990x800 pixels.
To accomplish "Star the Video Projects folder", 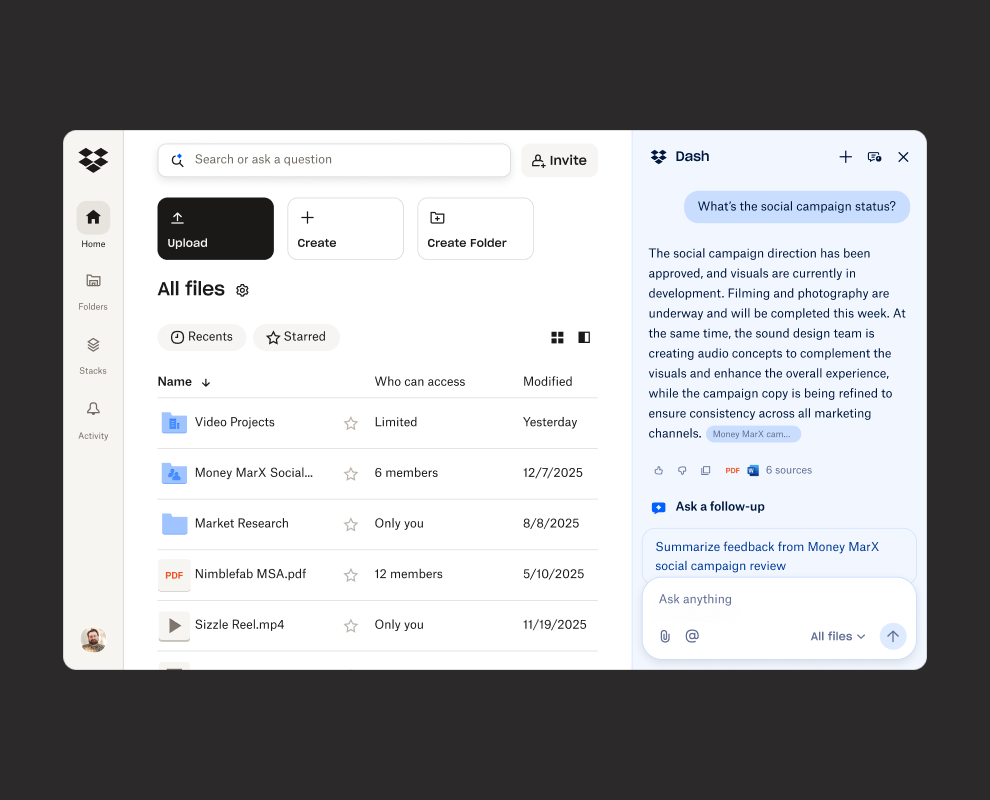I will [351, 423].
